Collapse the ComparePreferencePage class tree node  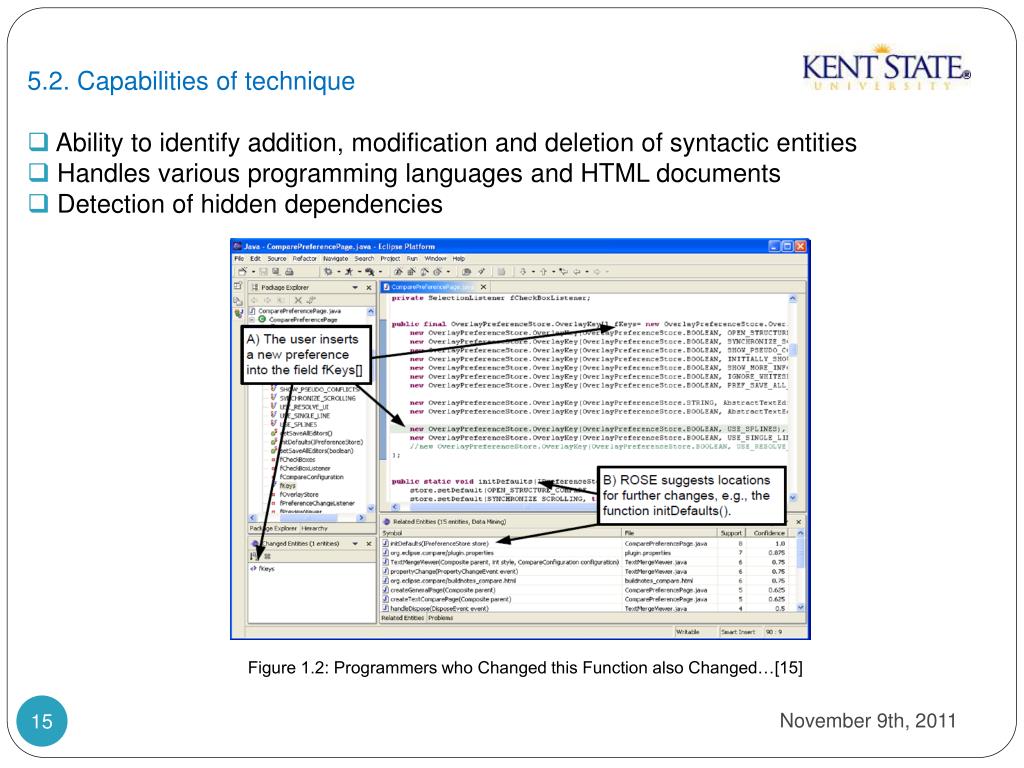tap(252, 320)
